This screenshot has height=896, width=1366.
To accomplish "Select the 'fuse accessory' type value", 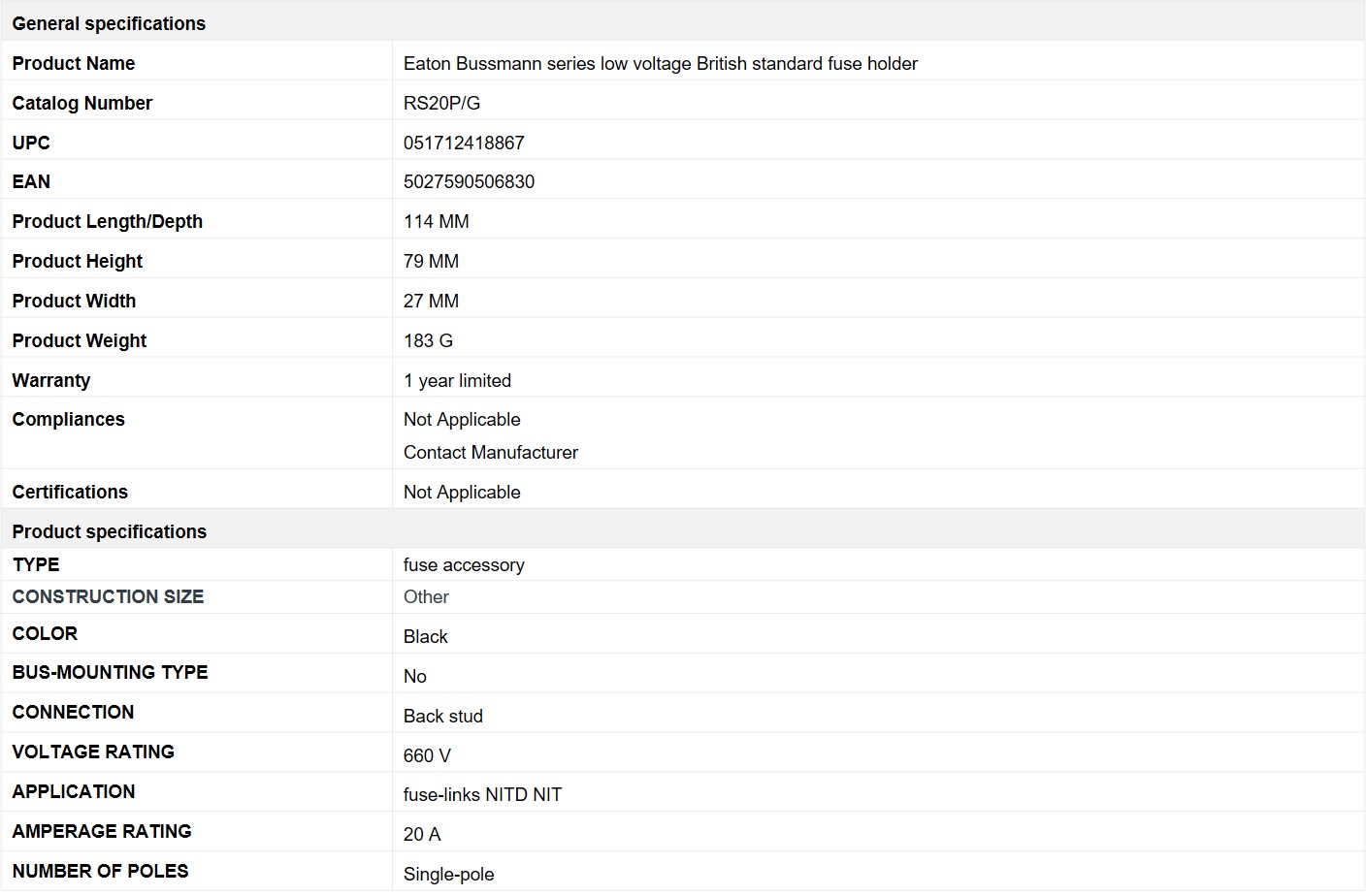I will pyautogui.click(x=465, y=564).
